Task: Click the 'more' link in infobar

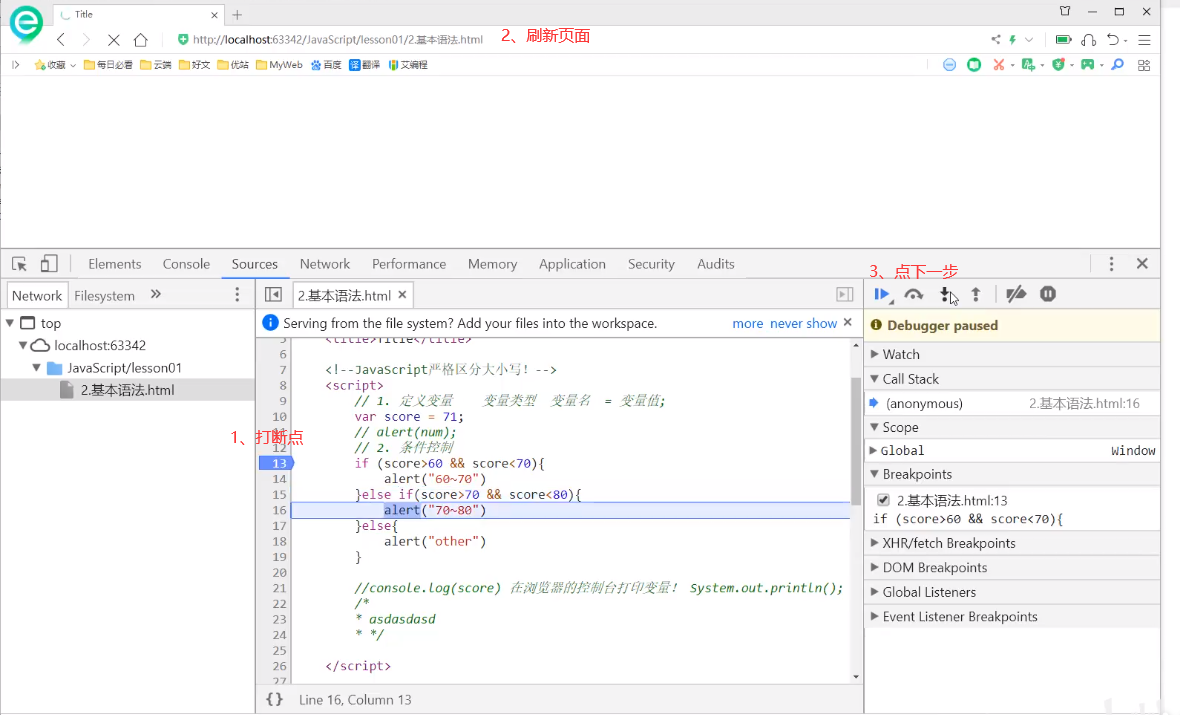Action: (747, 323)
